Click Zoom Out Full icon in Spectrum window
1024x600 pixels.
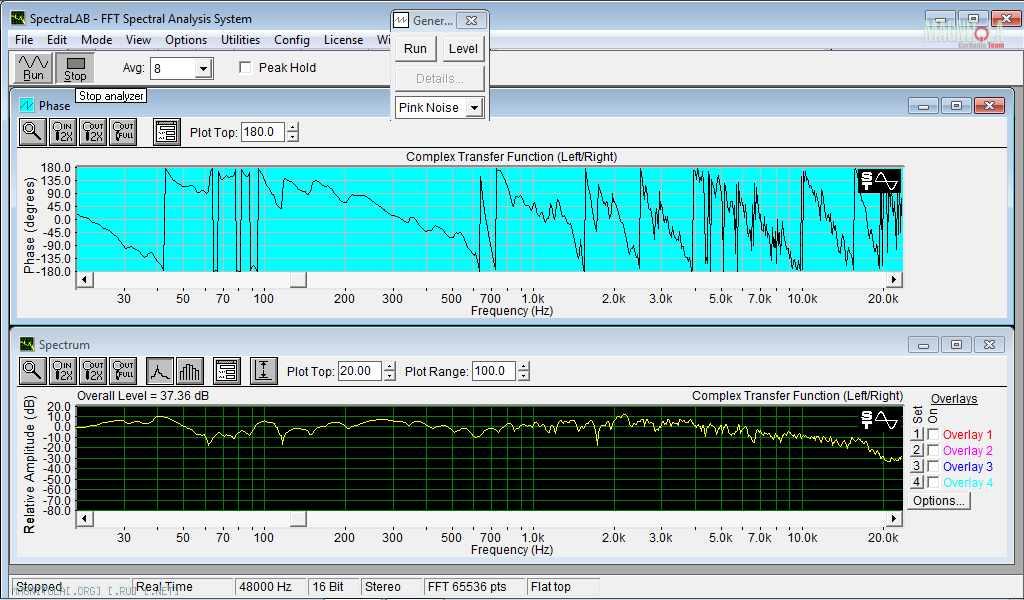(x=123, y=371)
